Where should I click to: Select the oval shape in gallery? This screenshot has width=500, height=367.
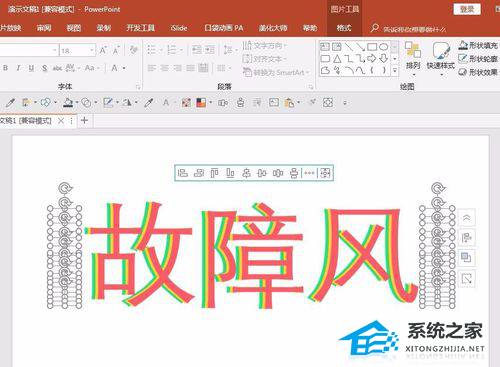pos(384,47)
